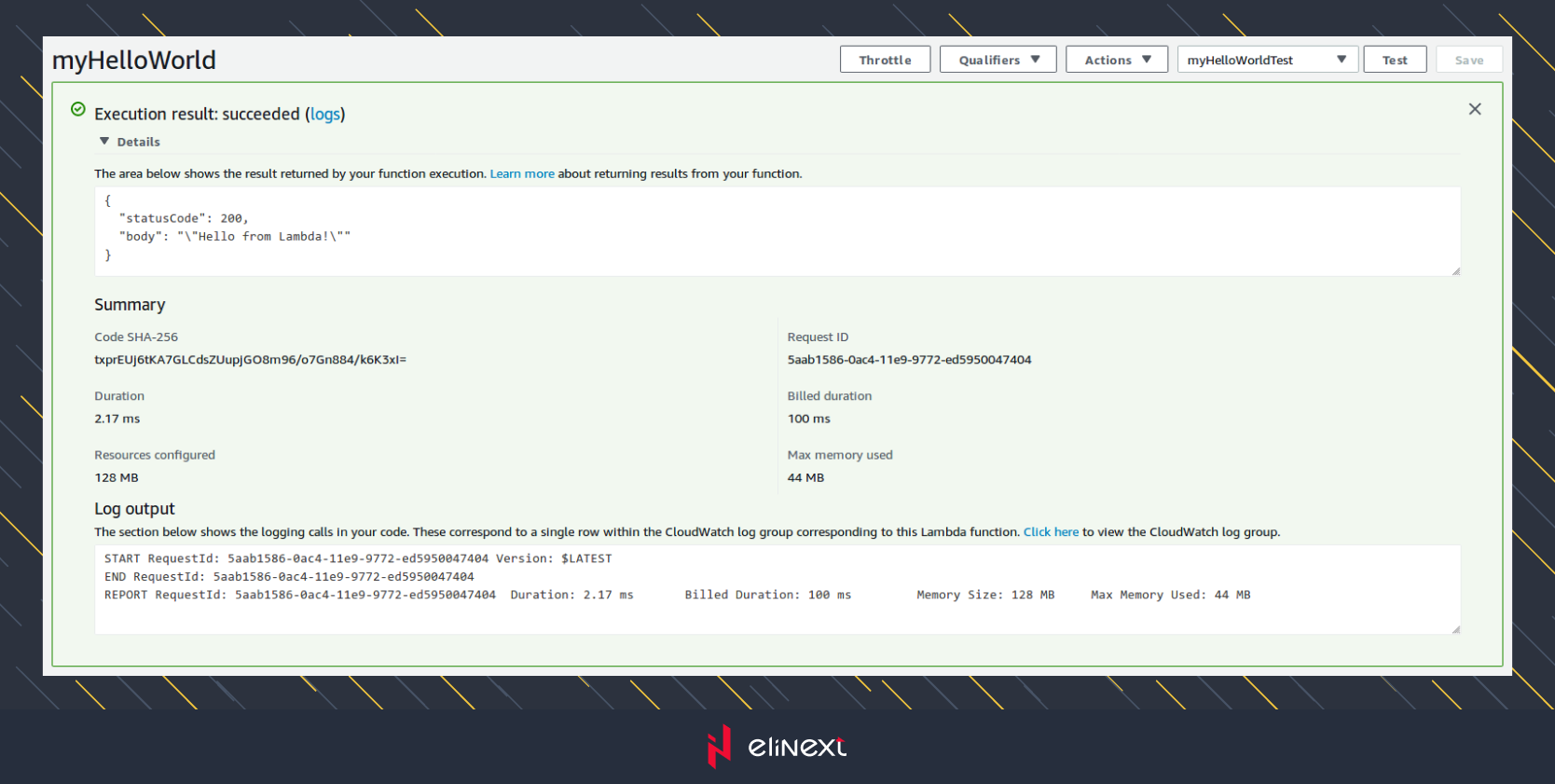Viewport: 1555px width, 784px height.
Task: Click the Save button
Action: tap(1468, 60)
